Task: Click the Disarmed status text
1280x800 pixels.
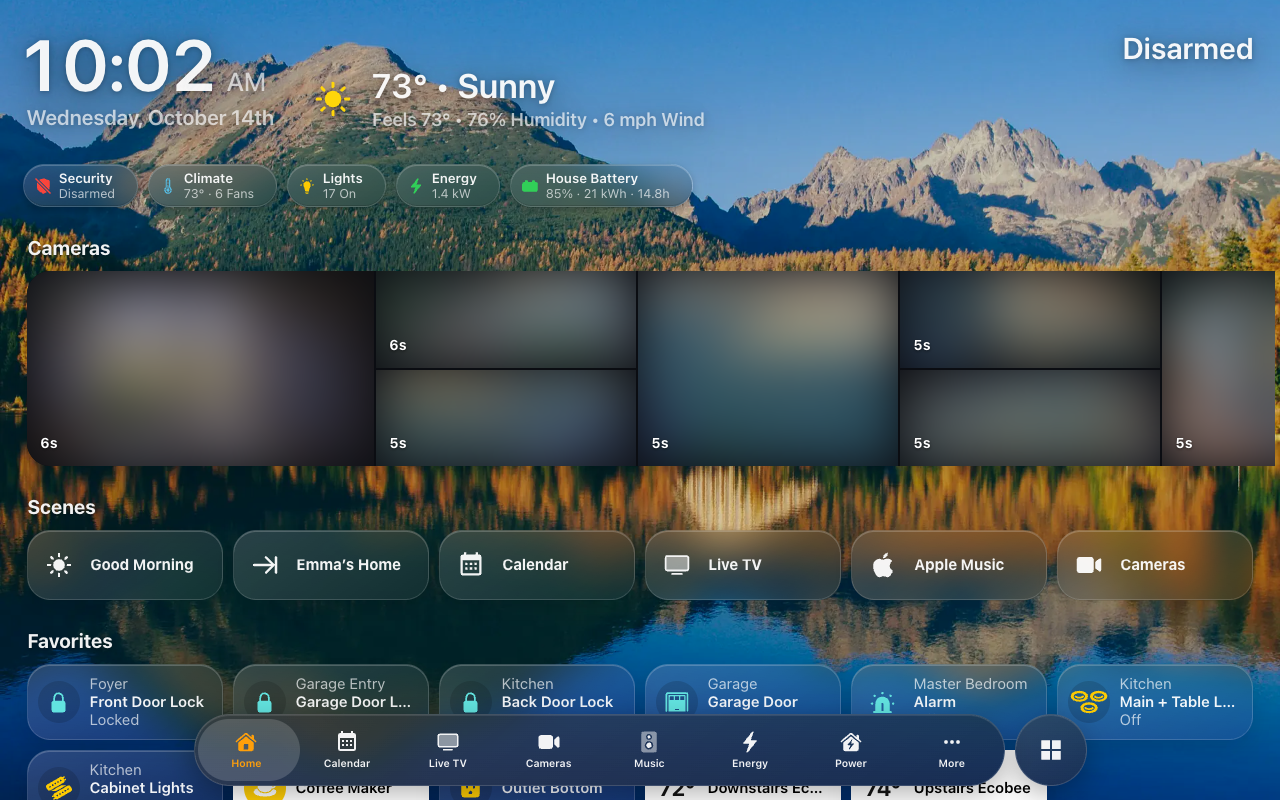Action: click(1188, 49)
